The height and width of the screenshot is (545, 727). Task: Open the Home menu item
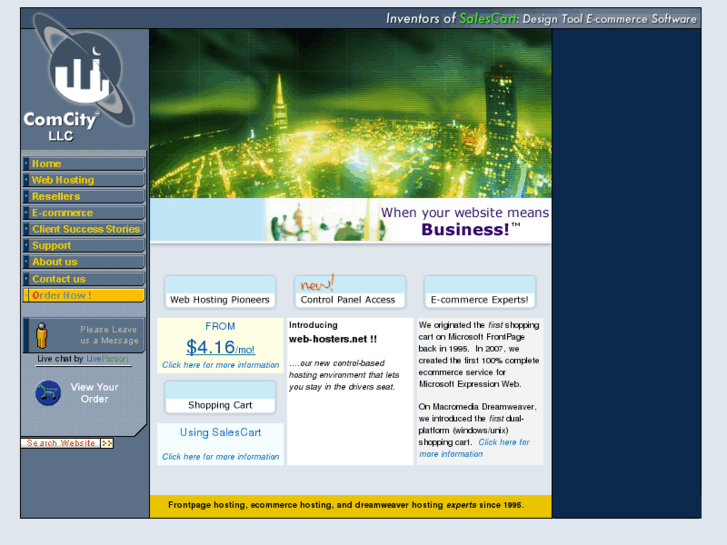[83, 164]
